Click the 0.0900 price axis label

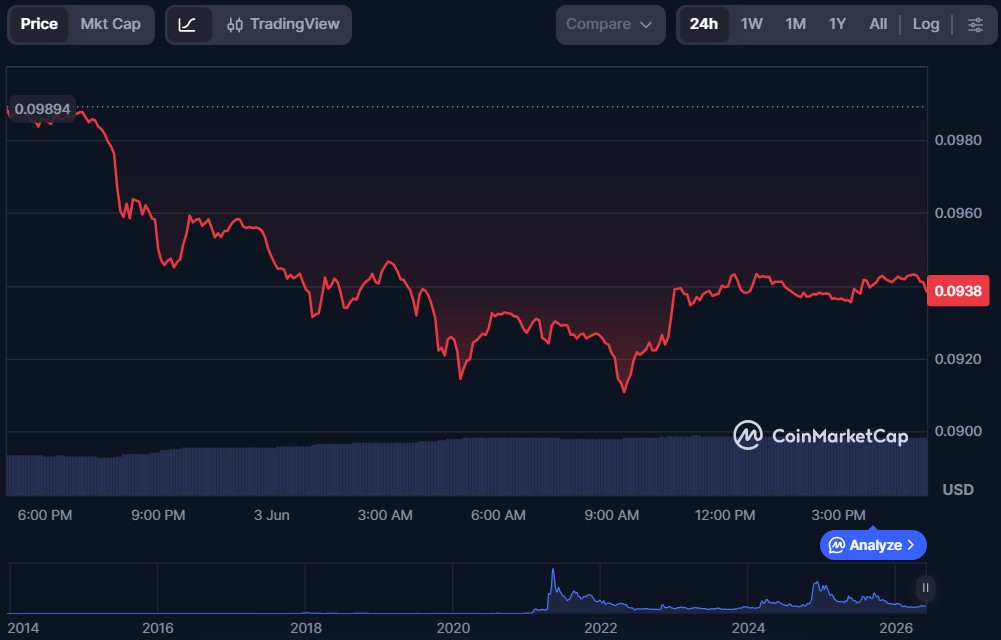click(958, 431)
